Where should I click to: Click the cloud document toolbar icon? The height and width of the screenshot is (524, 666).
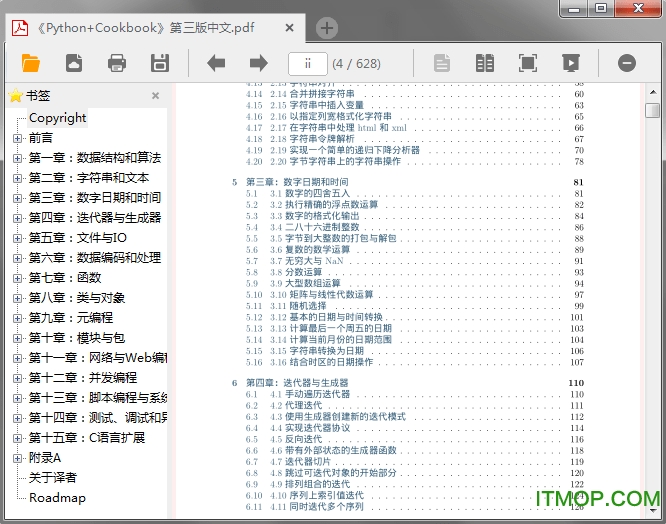pyautogui.click(x=74, y=64)
